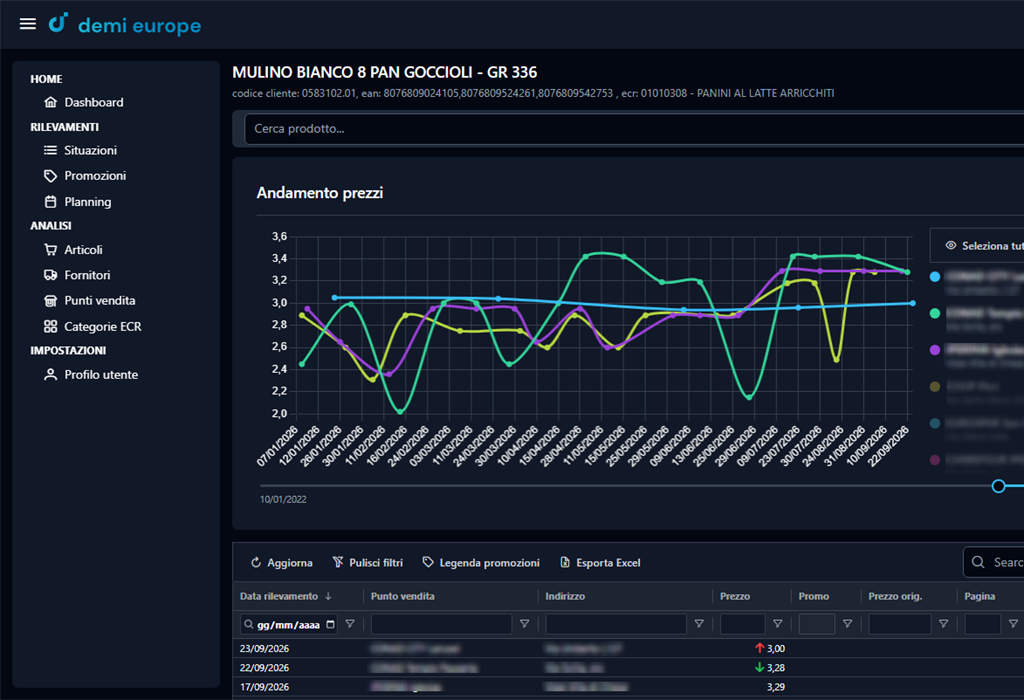
Task: Enable the dimmed teal legend series
Action: pyautogui.click(x=935, y=423)
